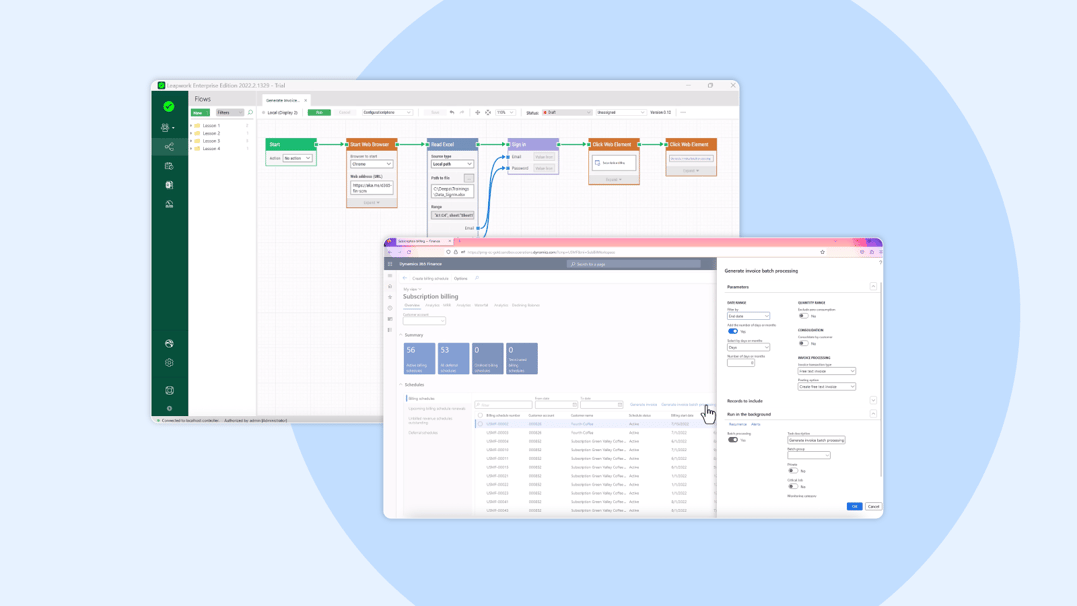Disable the Batch processing toggle

coord(733,439)
